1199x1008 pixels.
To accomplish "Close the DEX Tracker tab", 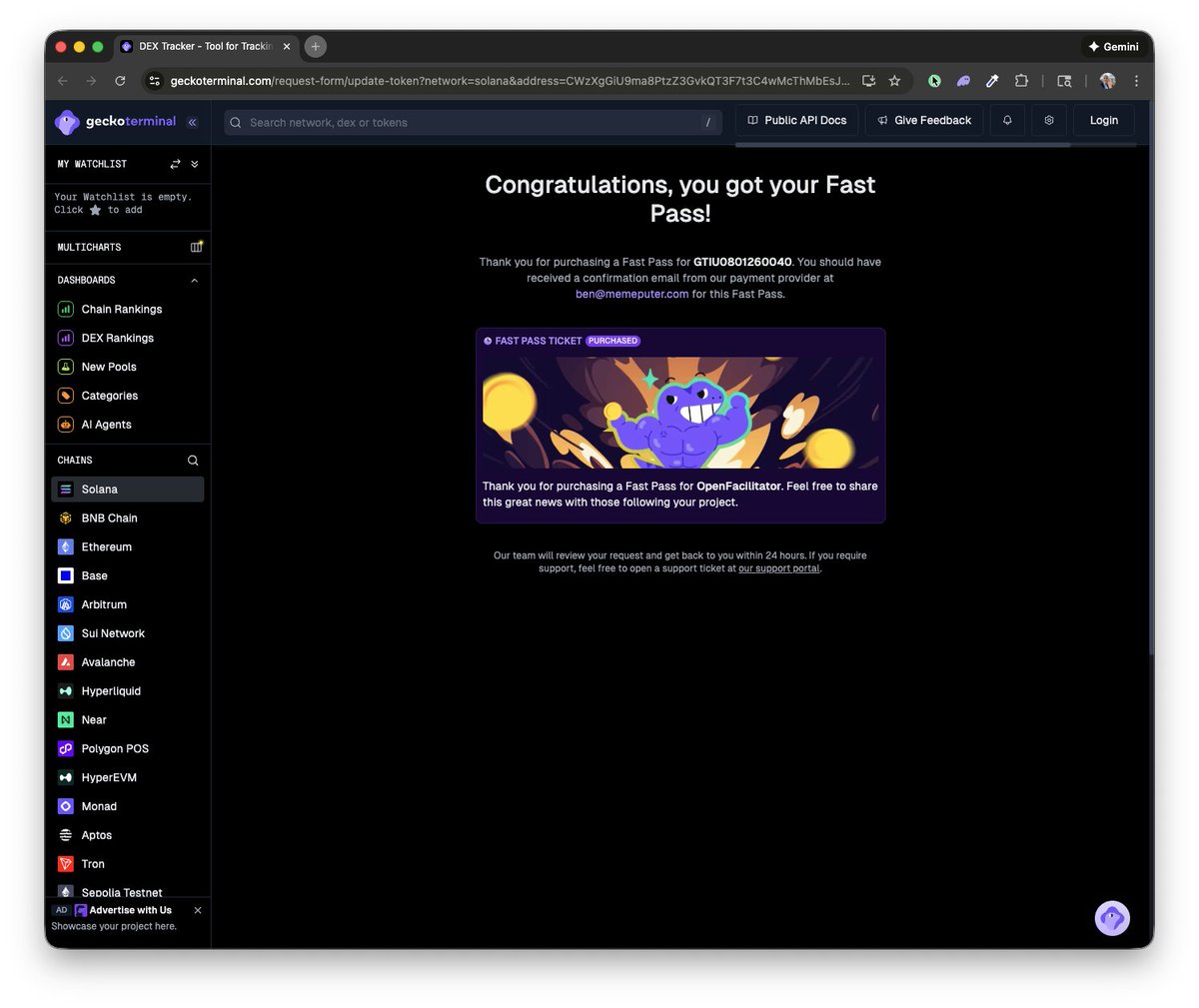I will [287, 47].
